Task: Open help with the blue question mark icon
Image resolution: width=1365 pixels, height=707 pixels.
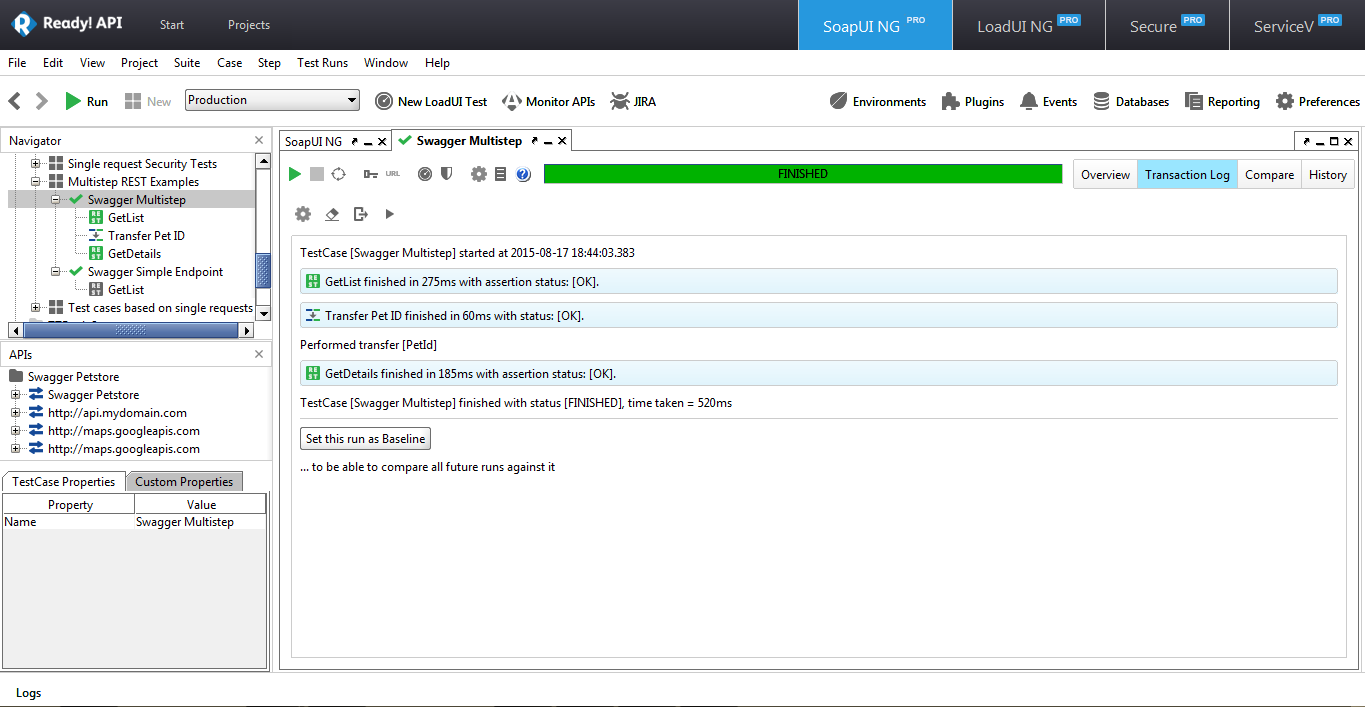Action: (x=523, y=174)
